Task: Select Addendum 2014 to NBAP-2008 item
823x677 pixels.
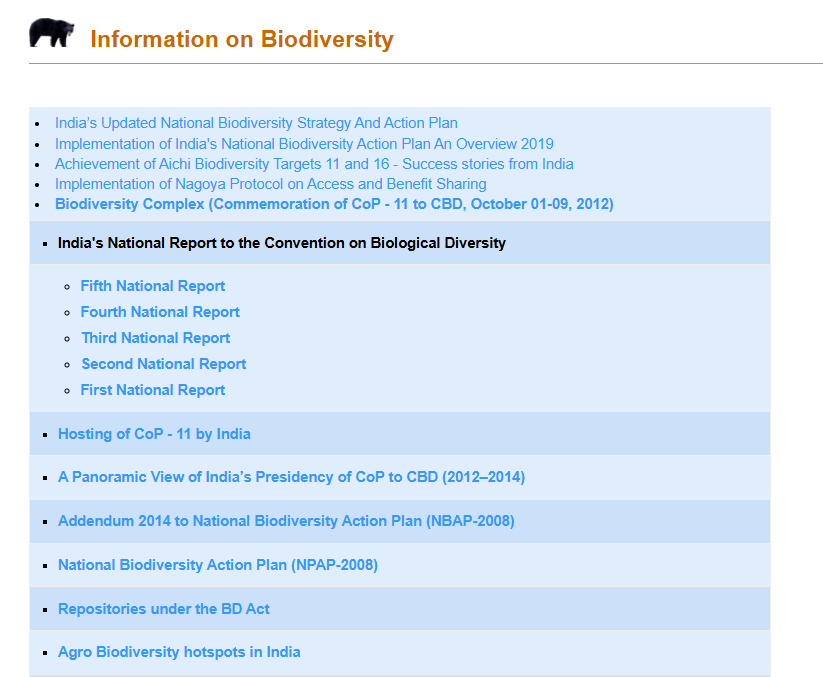Action: (286, 521)
